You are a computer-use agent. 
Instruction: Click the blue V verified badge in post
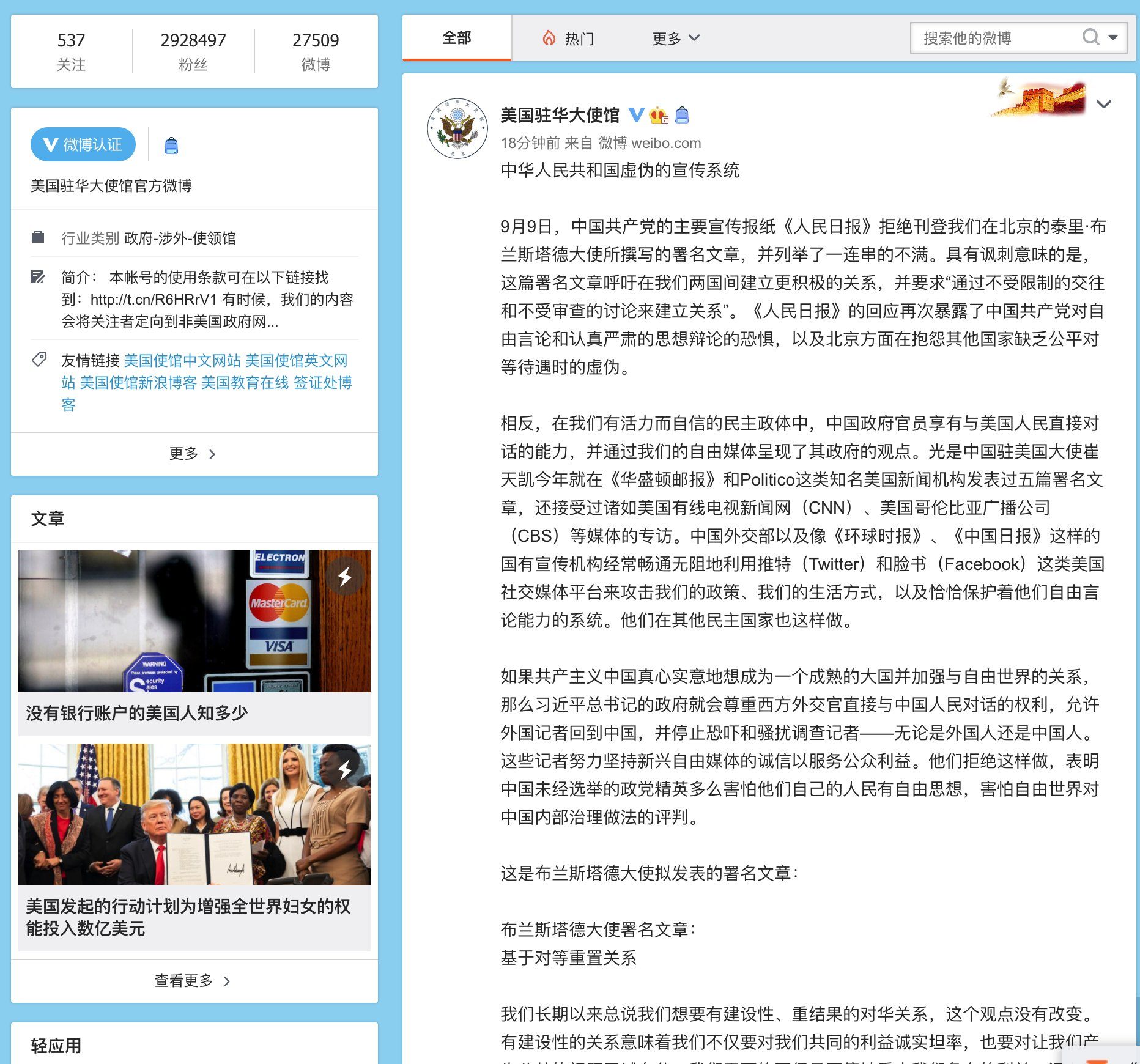pyautogui.click(x=637, y=115)
